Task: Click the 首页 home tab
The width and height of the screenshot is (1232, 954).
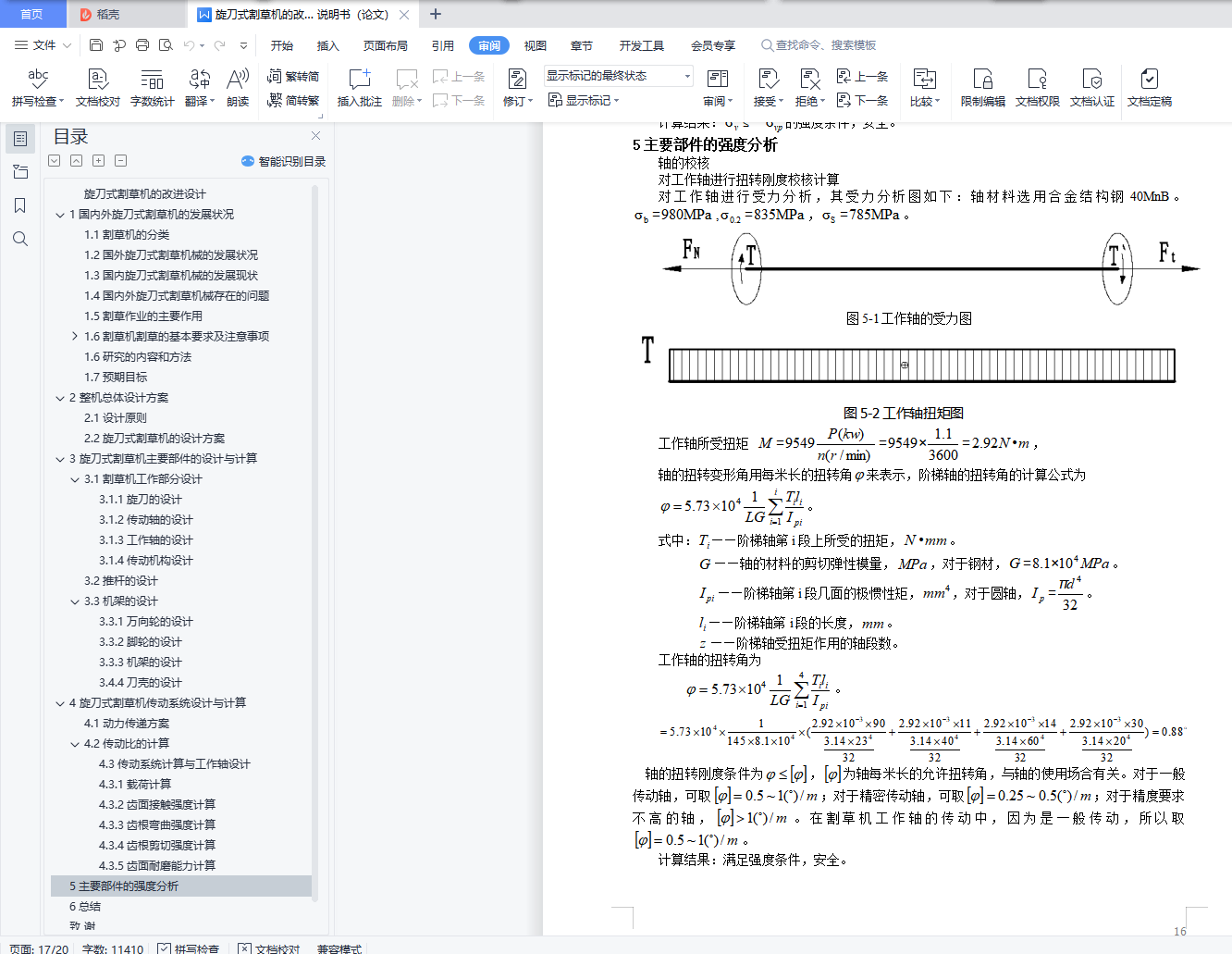Action: pyautogui.click(x=32, y=14)
